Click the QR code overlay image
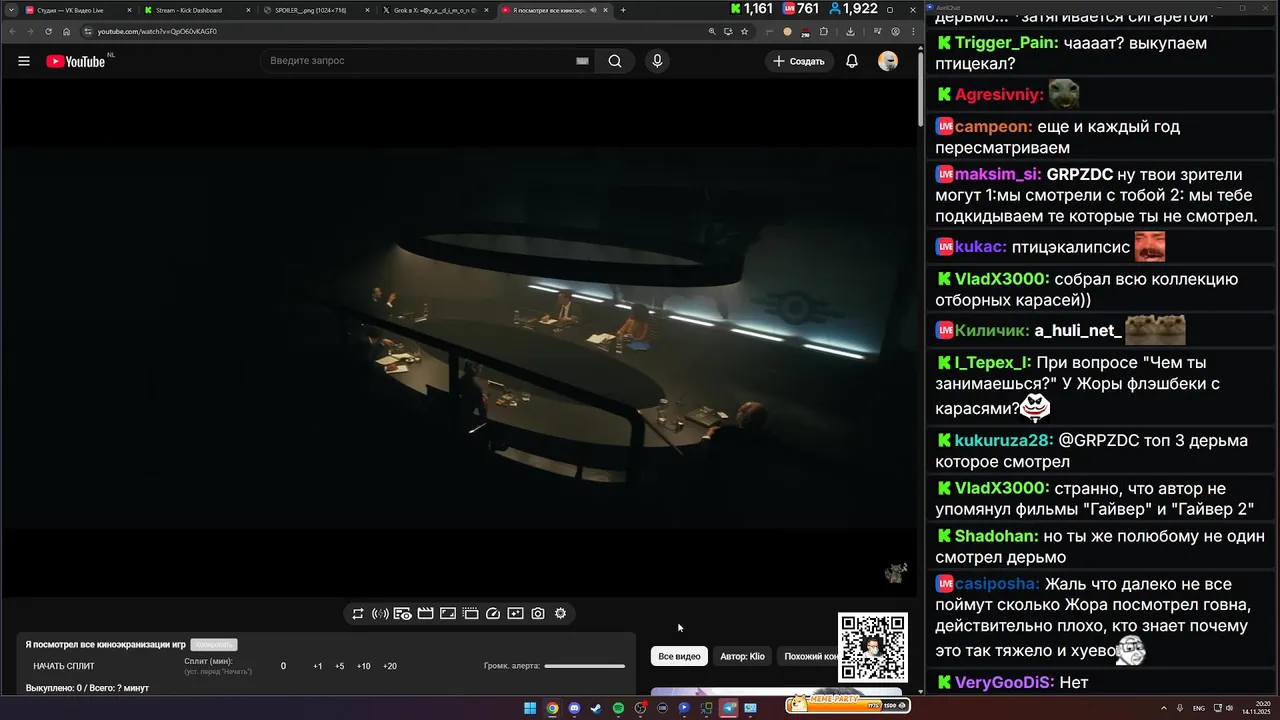Image resolution: width=1280 pixels, height=720 pixels. coord(872,648)
